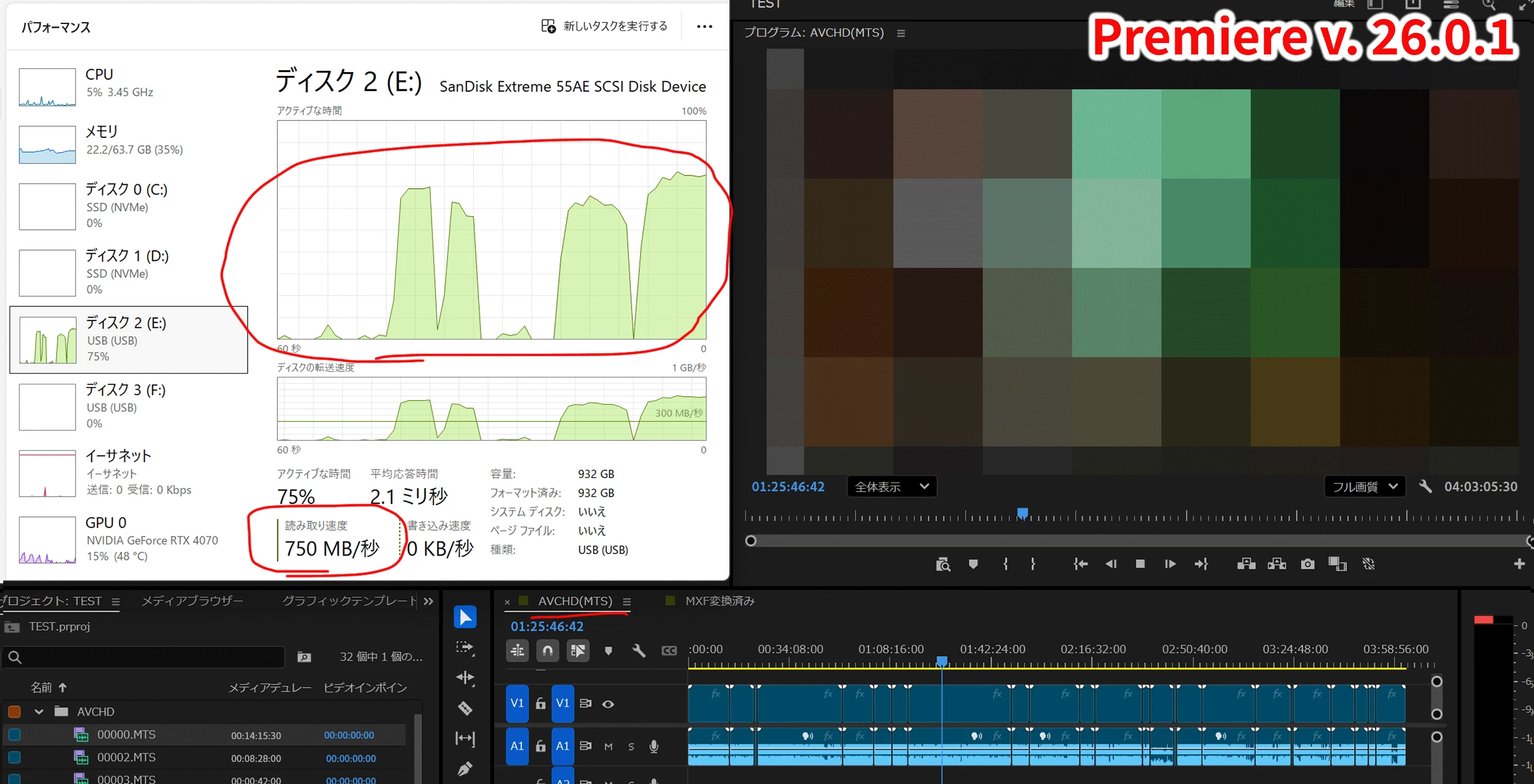Click the Add Marker icon in the program monitor
Image resolution: width=1534 pixels, height=784 pixels.
(973, 564)
